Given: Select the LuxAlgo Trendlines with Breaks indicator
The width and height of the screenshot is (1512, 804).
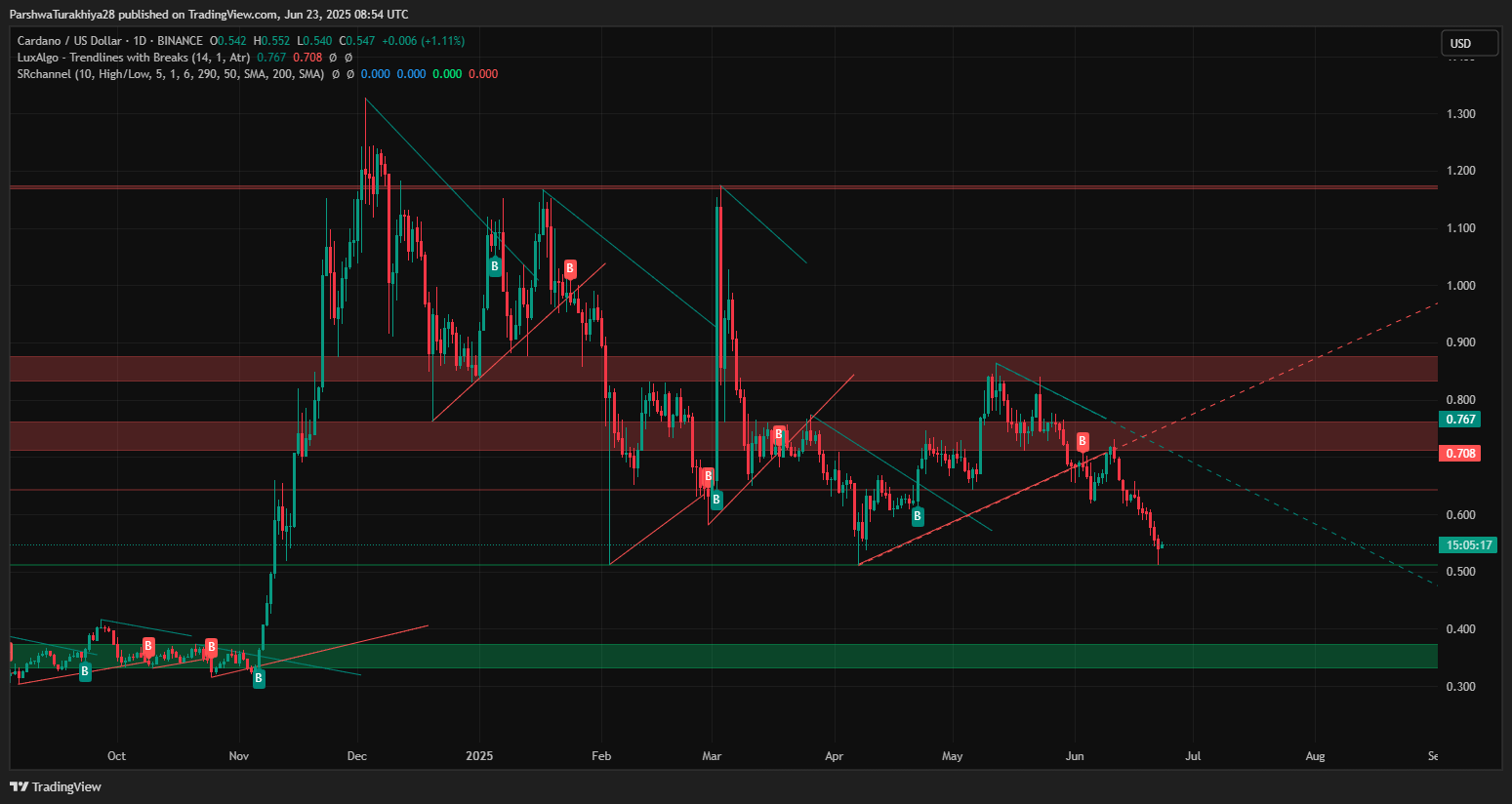Looking at the screenshot, I should (x=134, y=58).
